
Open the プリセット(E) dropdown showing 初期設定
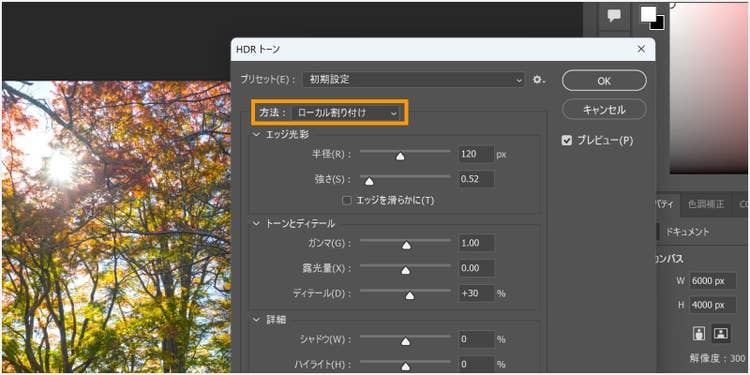pyautogui.click(x=414, y=80)
